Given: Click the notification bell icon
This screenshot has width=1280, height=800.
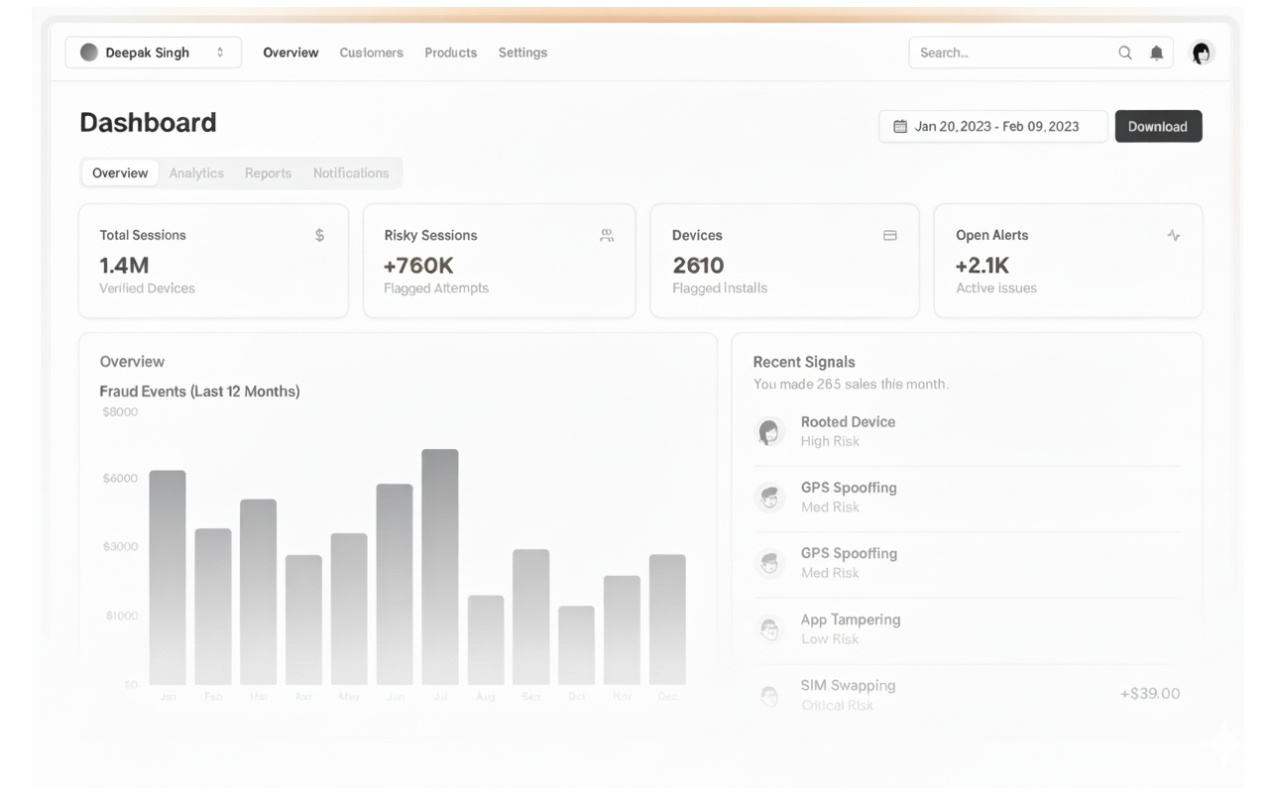Looking at the screenshot, I should [1157, 53].
